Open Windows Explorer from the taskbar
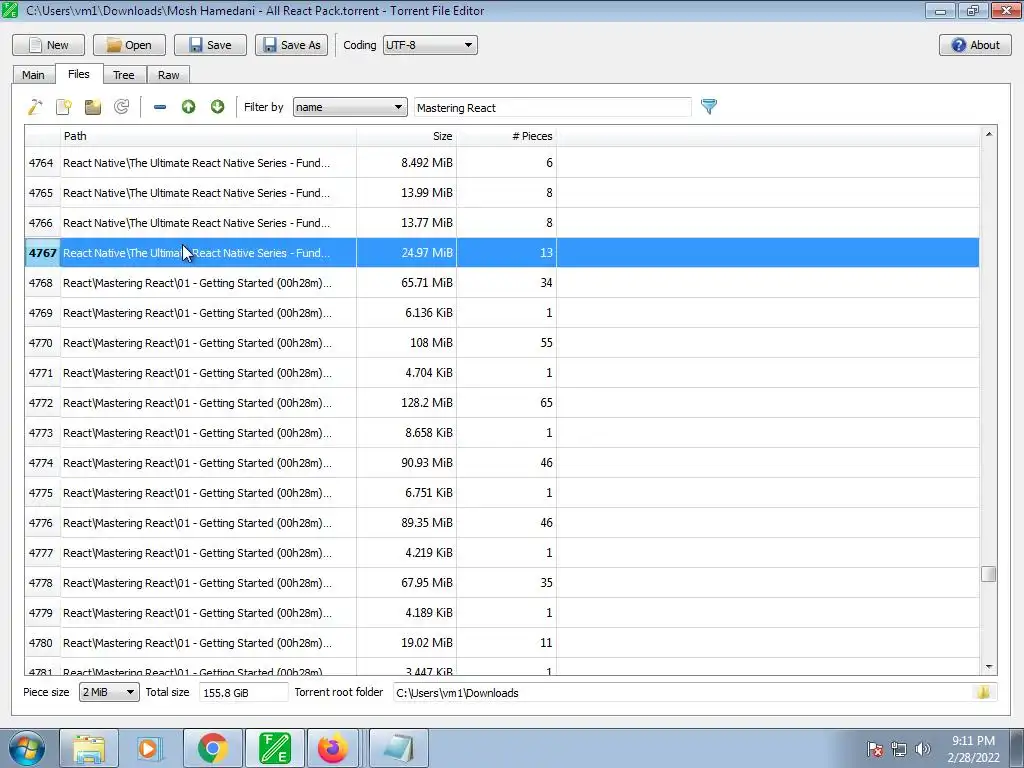Image resolution: width=1024 pixels, height=768 pixels. point(89,748)
